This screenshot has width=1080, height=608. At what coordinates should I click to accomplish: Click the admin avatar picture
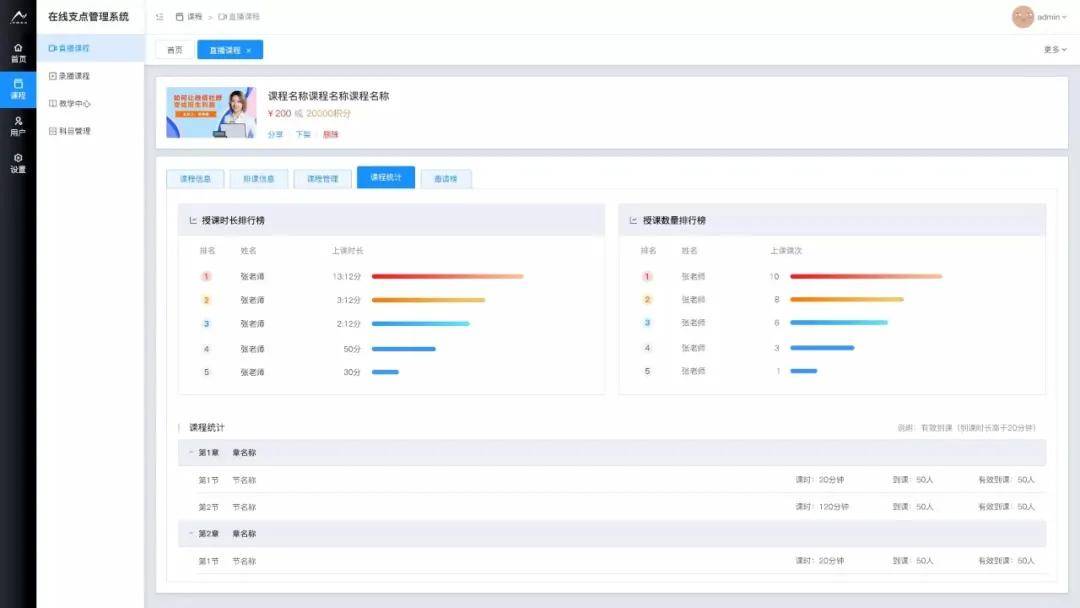1023,17
